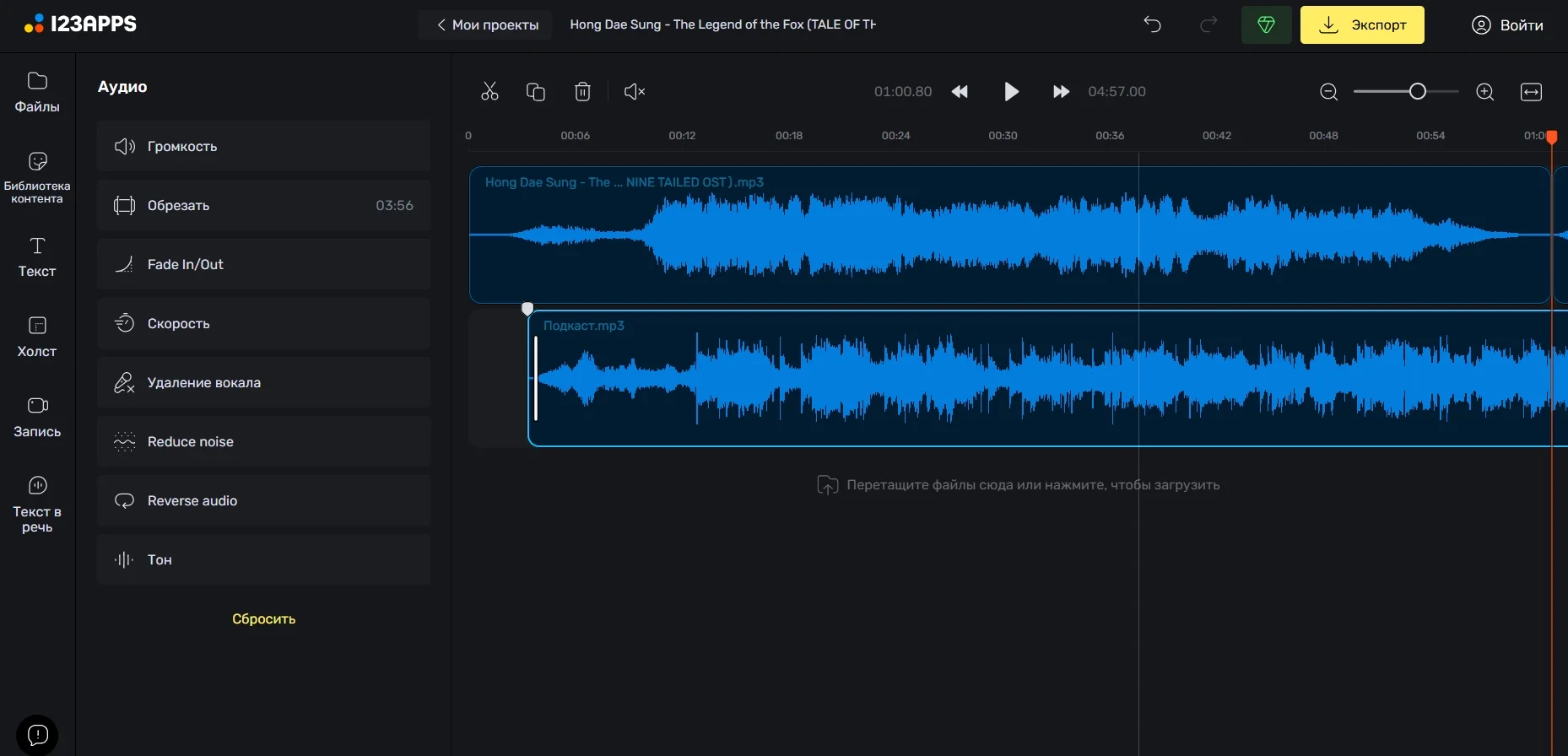Viewport: 1568px width, 756px height.
Task: Rewind with the skip back button
Action: tap(960, 92)
